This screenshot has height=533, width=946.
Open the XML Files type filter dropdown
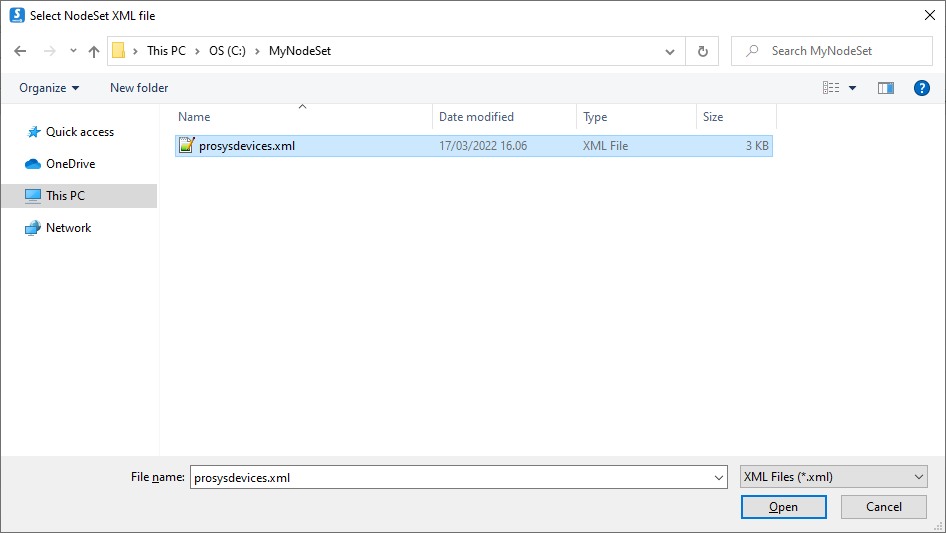[x=833, y=478]
